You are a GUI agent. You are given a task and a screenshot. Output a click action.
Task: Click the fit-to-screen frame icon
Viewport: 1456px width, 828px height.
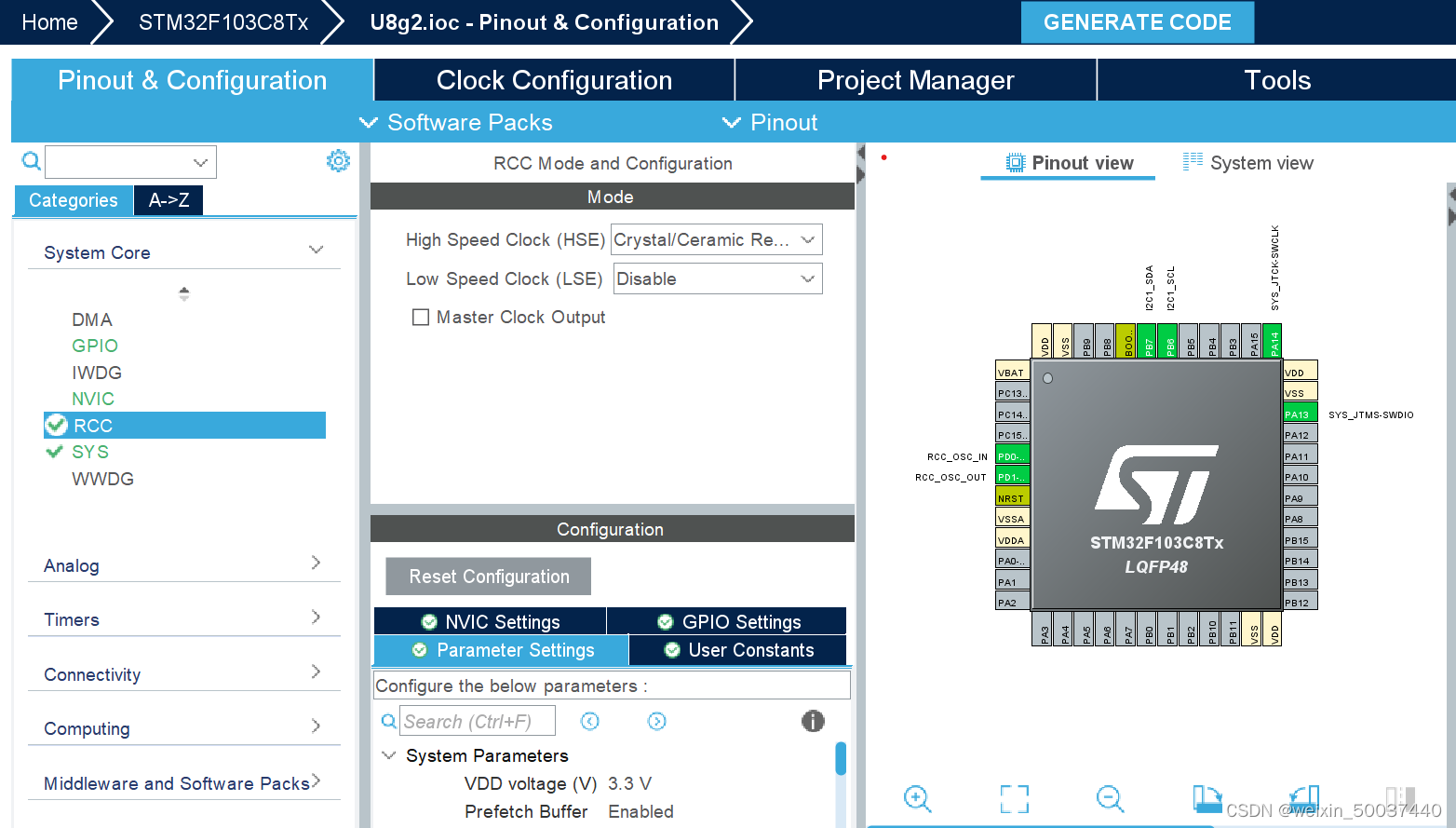(1014, 798)
